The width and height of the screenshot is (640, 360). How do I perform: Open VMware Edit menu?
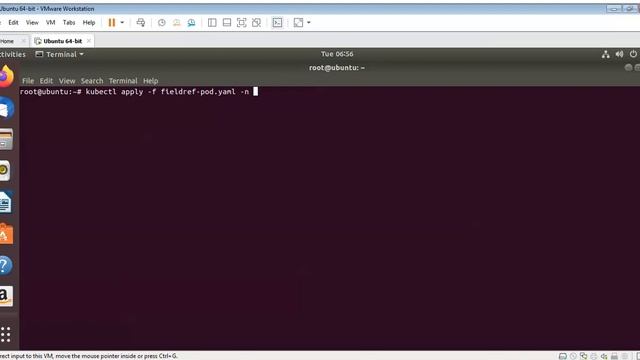tap(13, 22)
